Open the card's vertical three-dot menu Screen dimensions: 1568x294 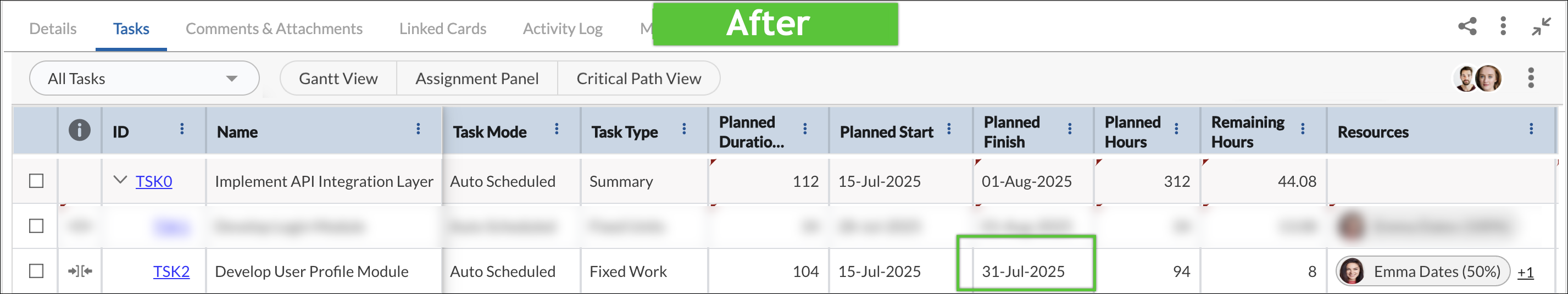pyautogui.click(x=1503, y=26)
